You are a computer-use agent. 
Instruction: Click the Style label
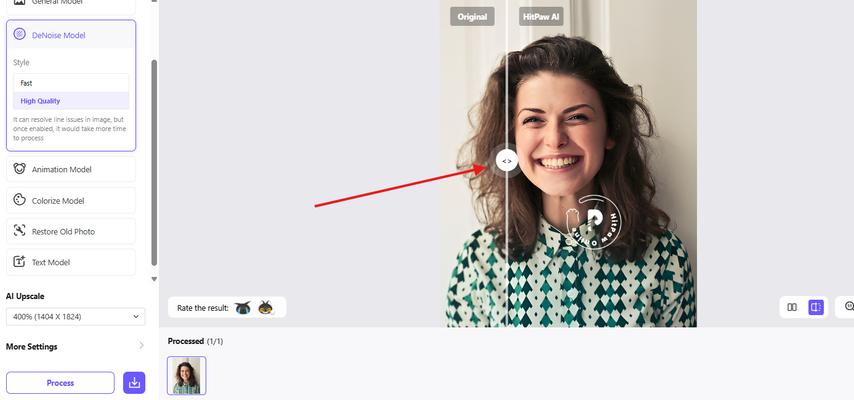point(21,63)
